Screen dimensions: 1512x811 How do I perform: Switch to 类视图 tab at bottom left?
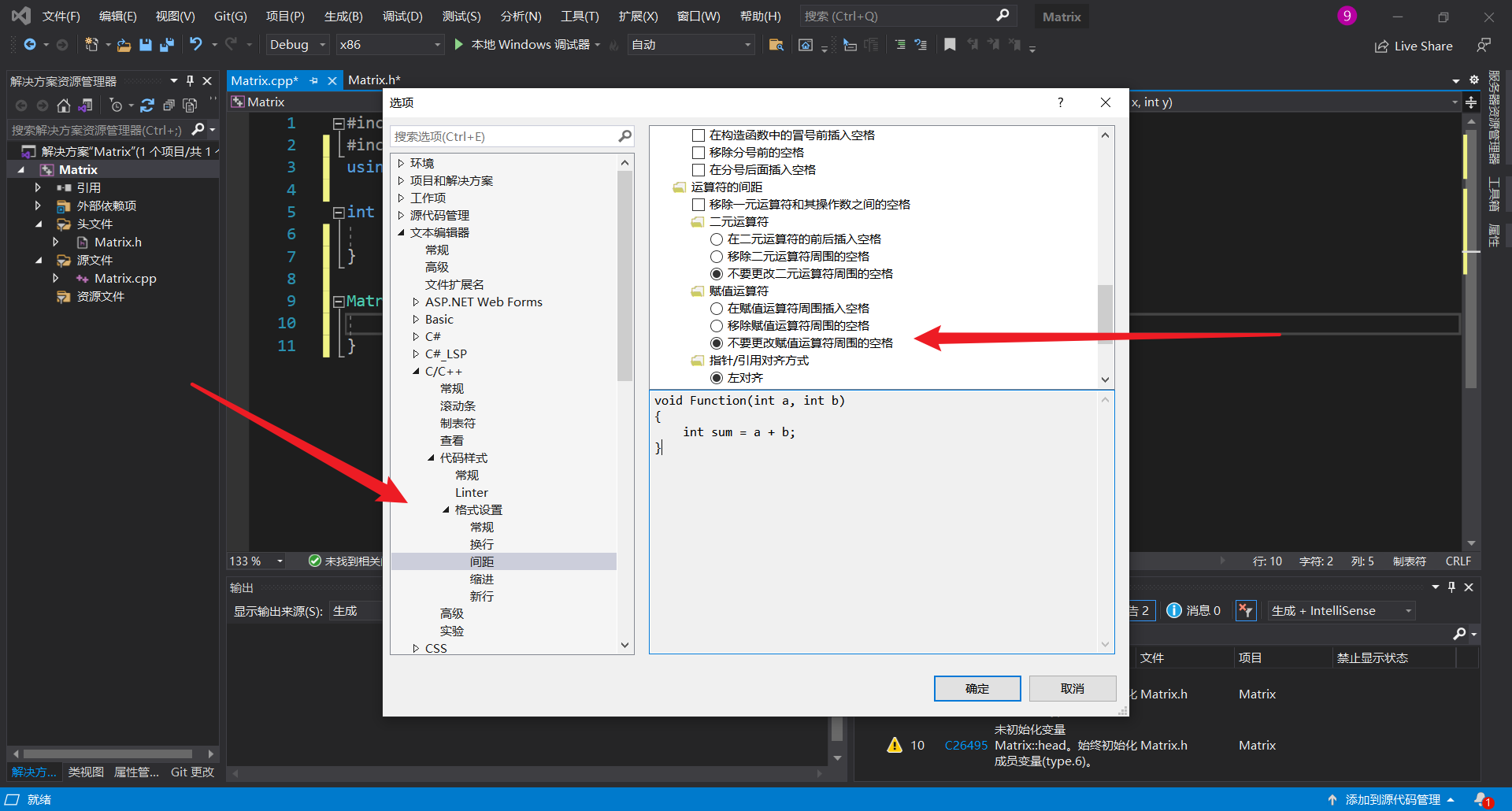(86, 772)
